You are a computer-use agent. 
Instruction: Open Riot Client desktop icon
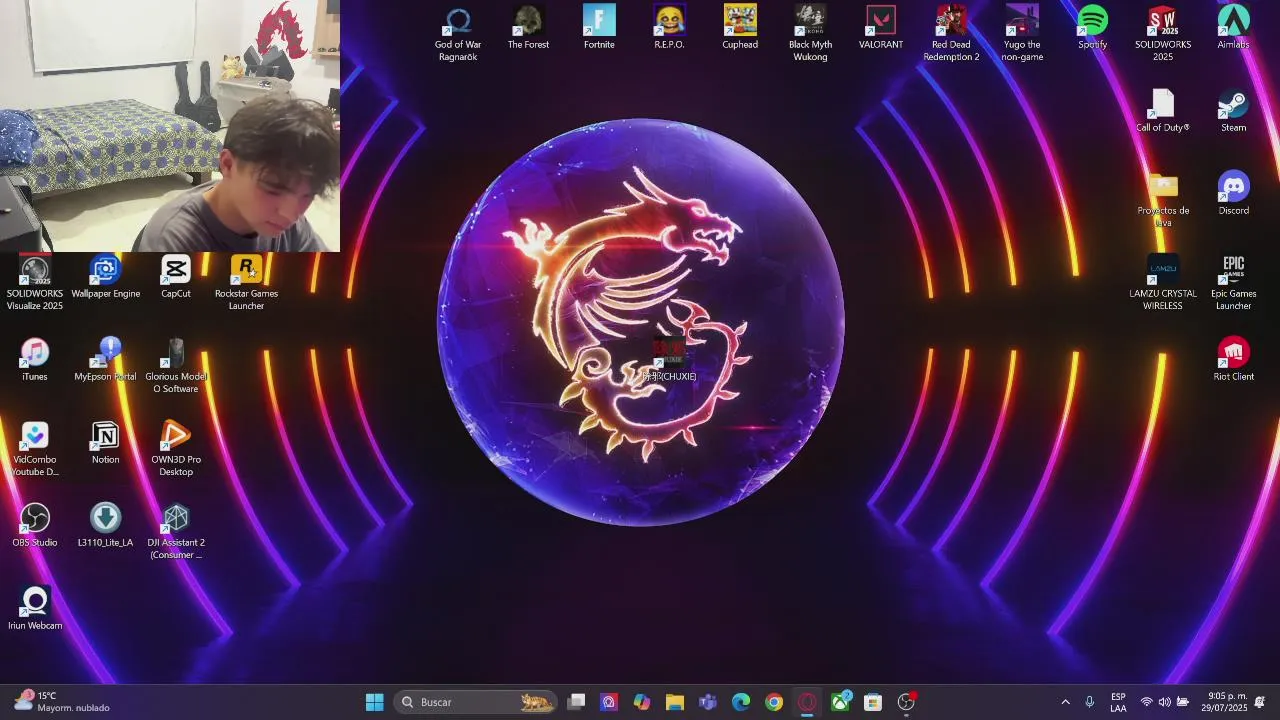click(1233, 360)
